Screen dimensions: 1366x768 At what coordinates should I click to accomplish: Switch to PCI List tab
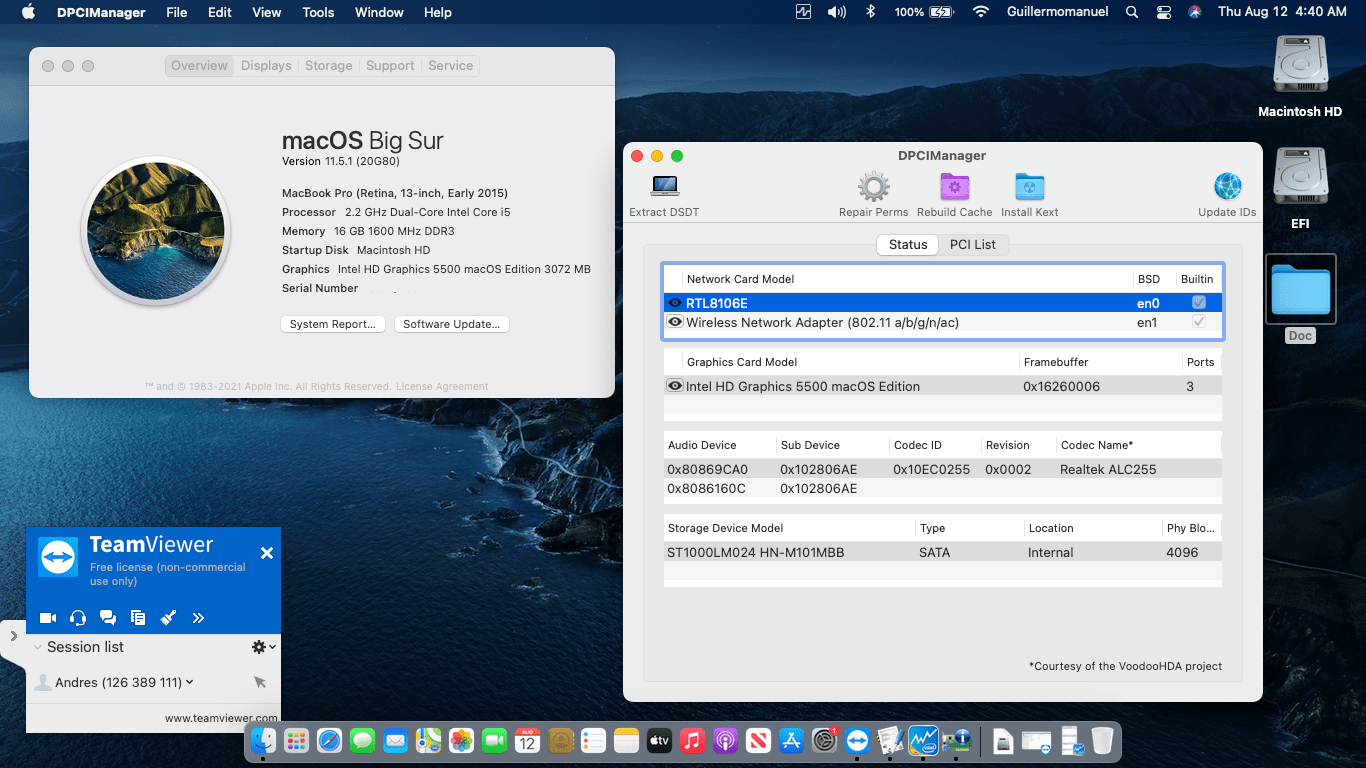coord(973,244)
